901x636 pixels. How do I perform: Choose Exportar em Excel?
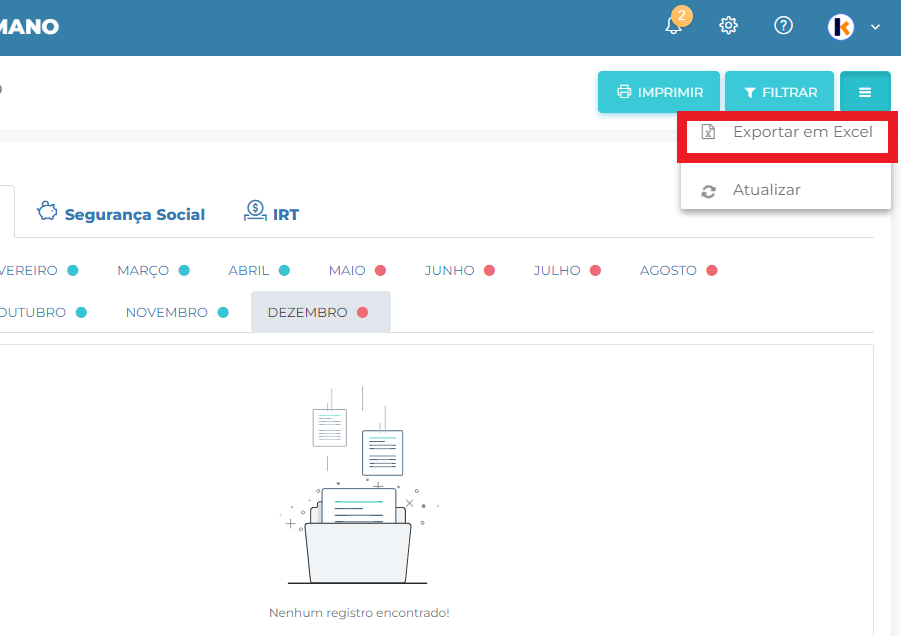pos(802,132)
